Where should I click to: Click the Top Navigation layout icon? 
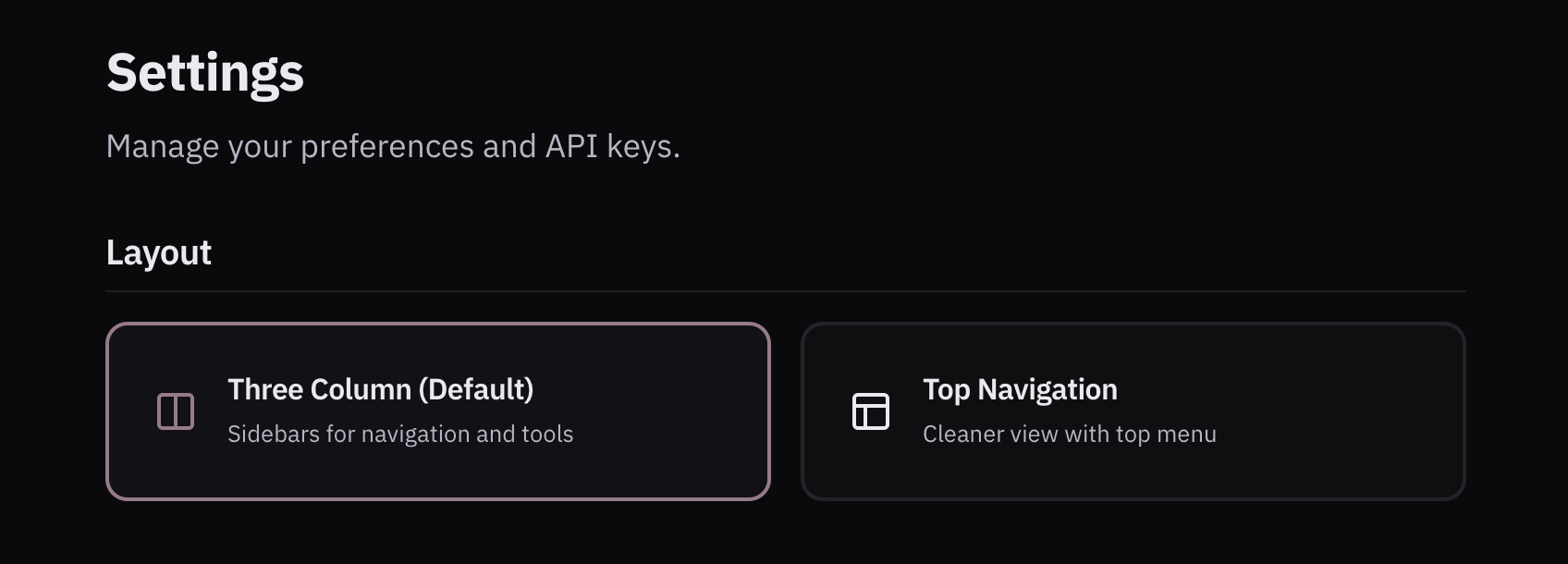[x=870, y=411]
